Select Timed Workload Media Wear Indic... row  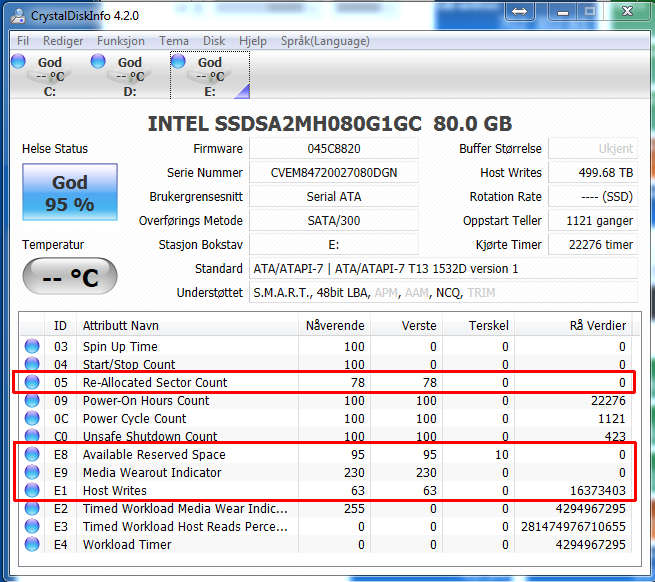326,508
